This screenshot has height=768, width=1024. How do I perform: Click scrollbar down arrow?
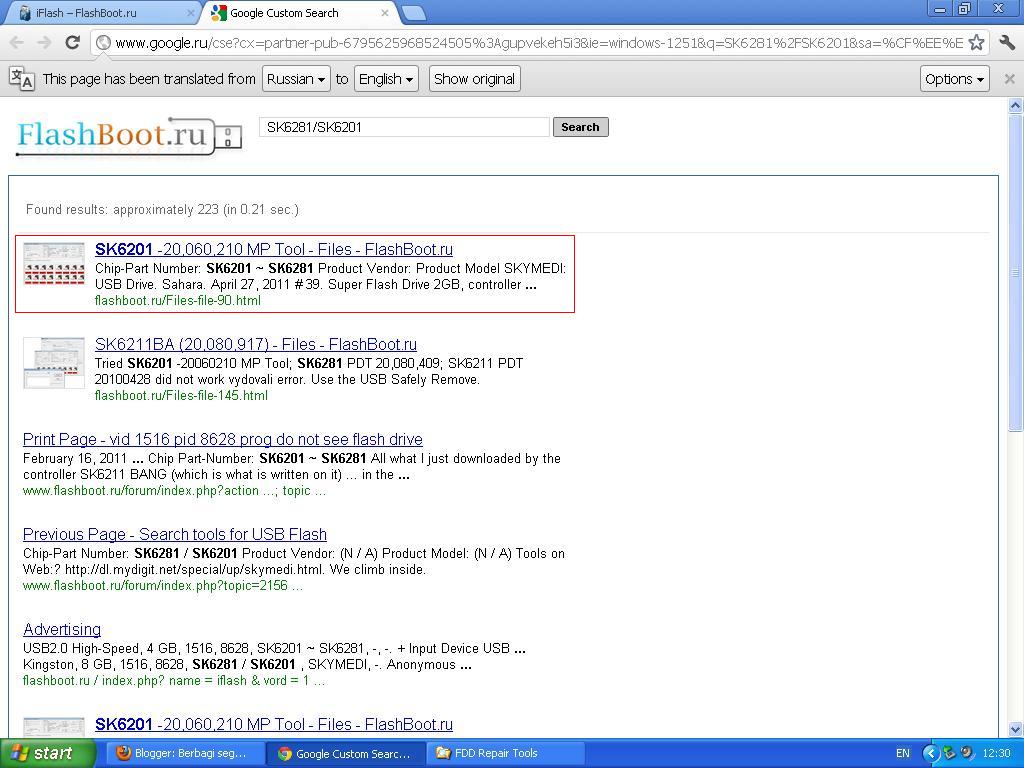(x=1015, y=729)
